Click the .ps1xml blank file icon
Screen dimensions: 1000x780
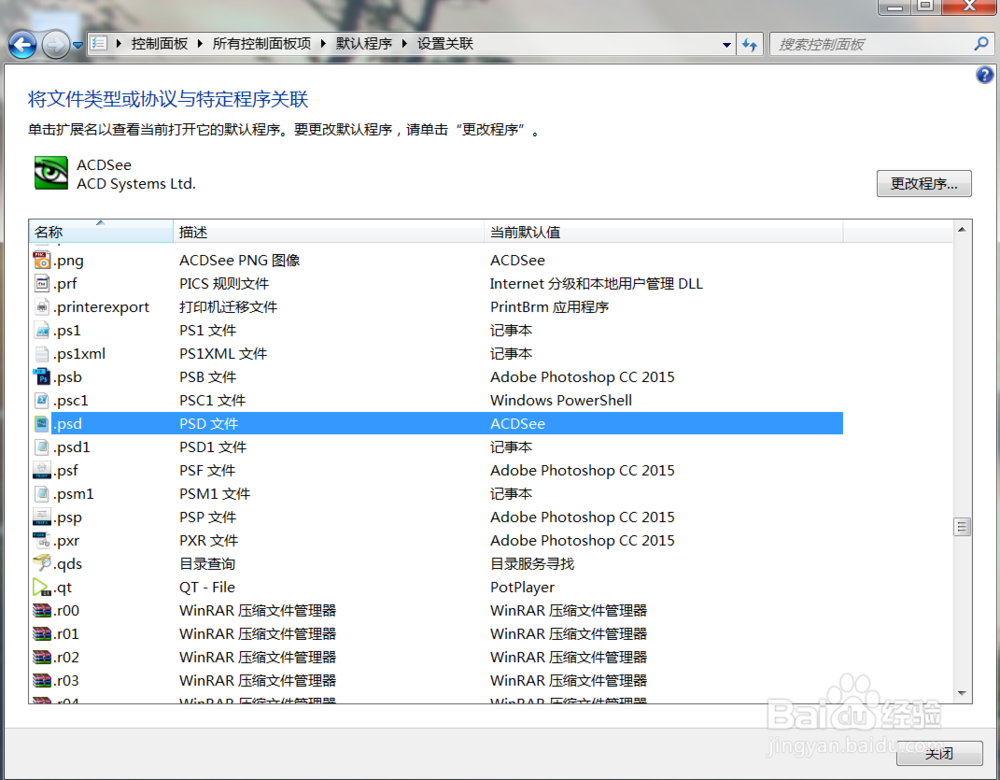41,353
